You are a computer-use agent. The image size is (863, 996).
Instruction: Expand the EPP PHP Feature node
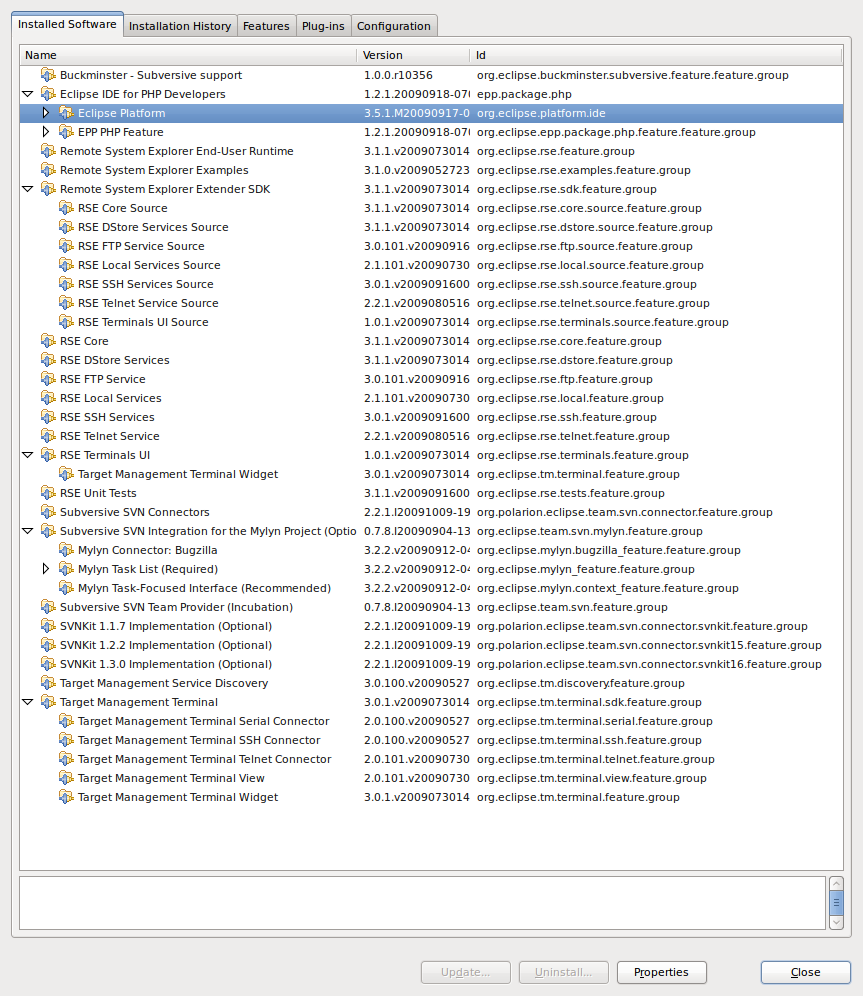(46, 132)
